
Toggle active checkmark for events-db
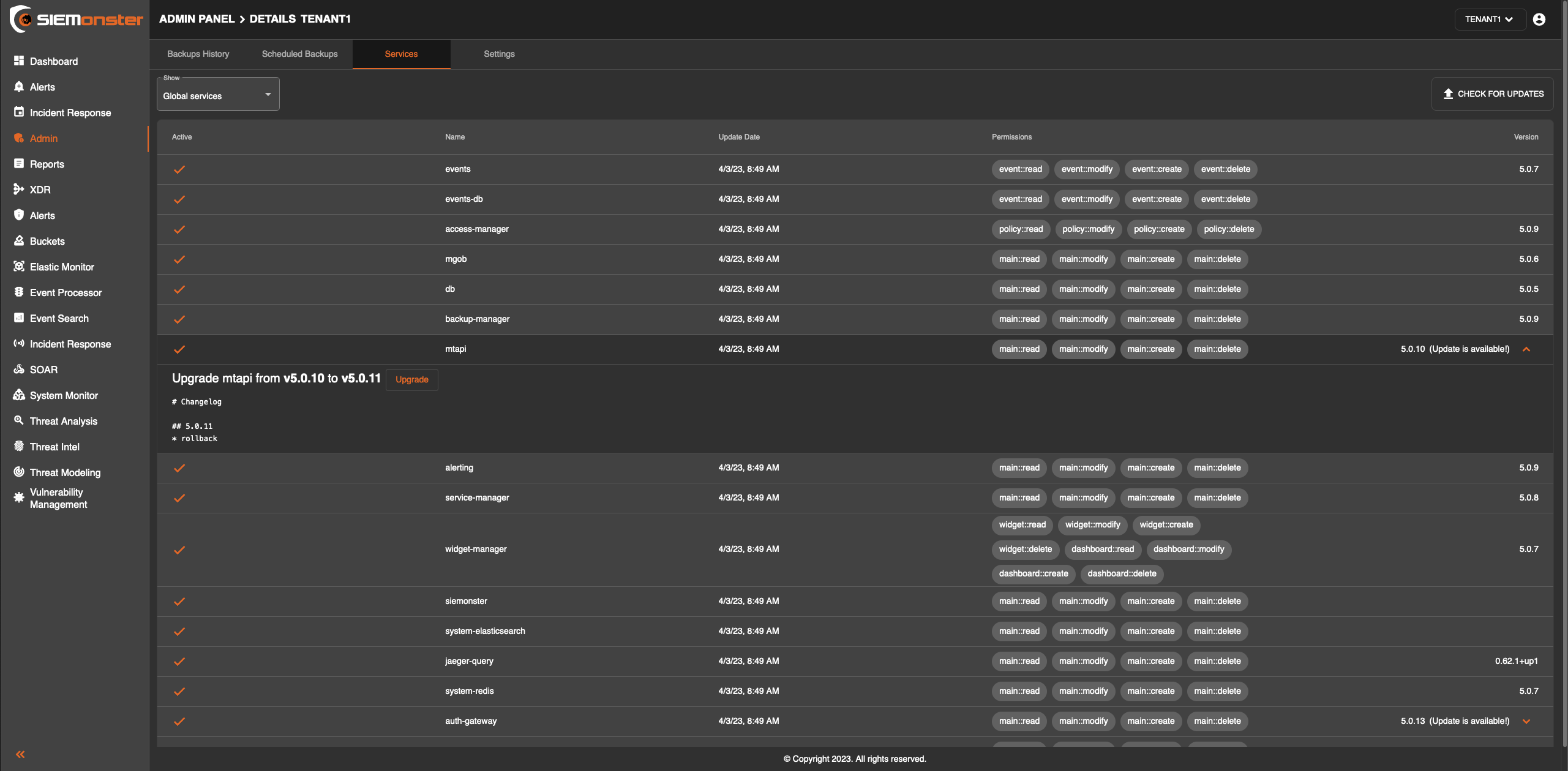(179, 199)
